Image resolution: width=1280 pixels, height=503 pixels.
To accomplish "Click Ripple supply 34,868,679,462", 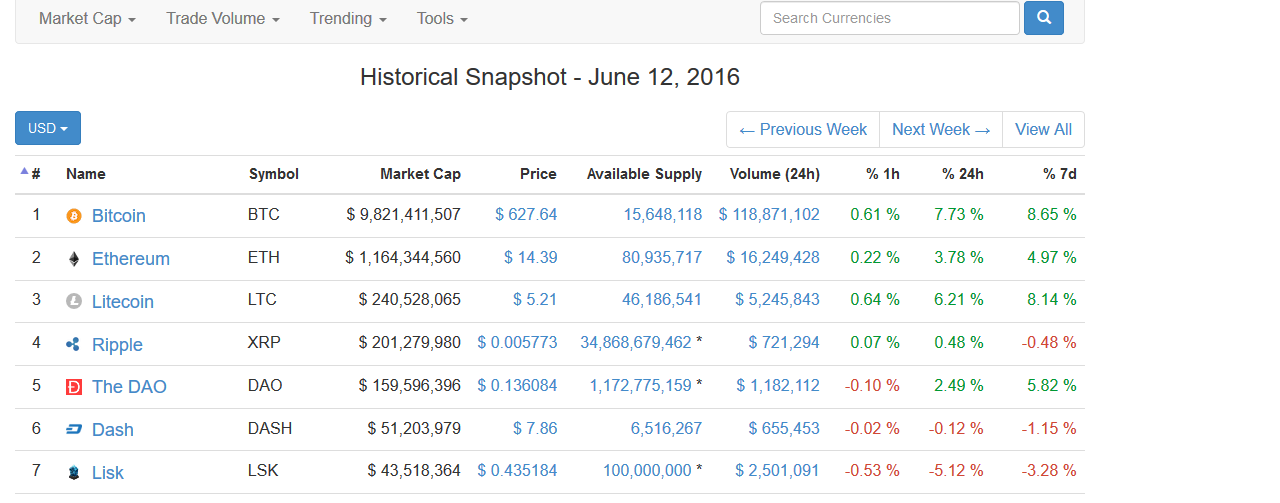I will pyautogui.click(x=636, y=342).
